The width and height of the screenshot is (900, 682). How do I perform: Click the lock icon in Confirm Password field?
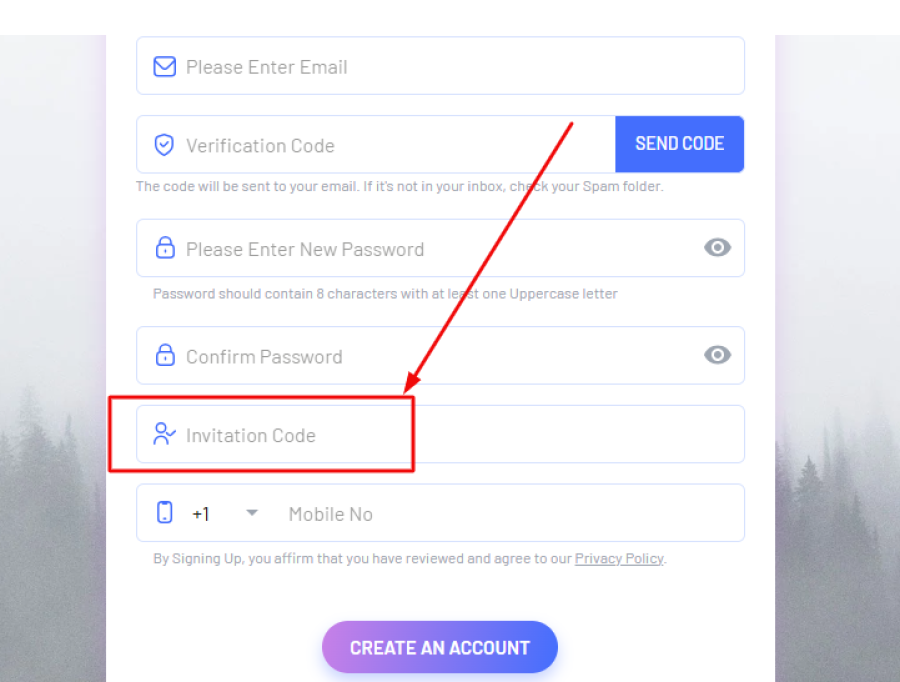tap(164, 355)
